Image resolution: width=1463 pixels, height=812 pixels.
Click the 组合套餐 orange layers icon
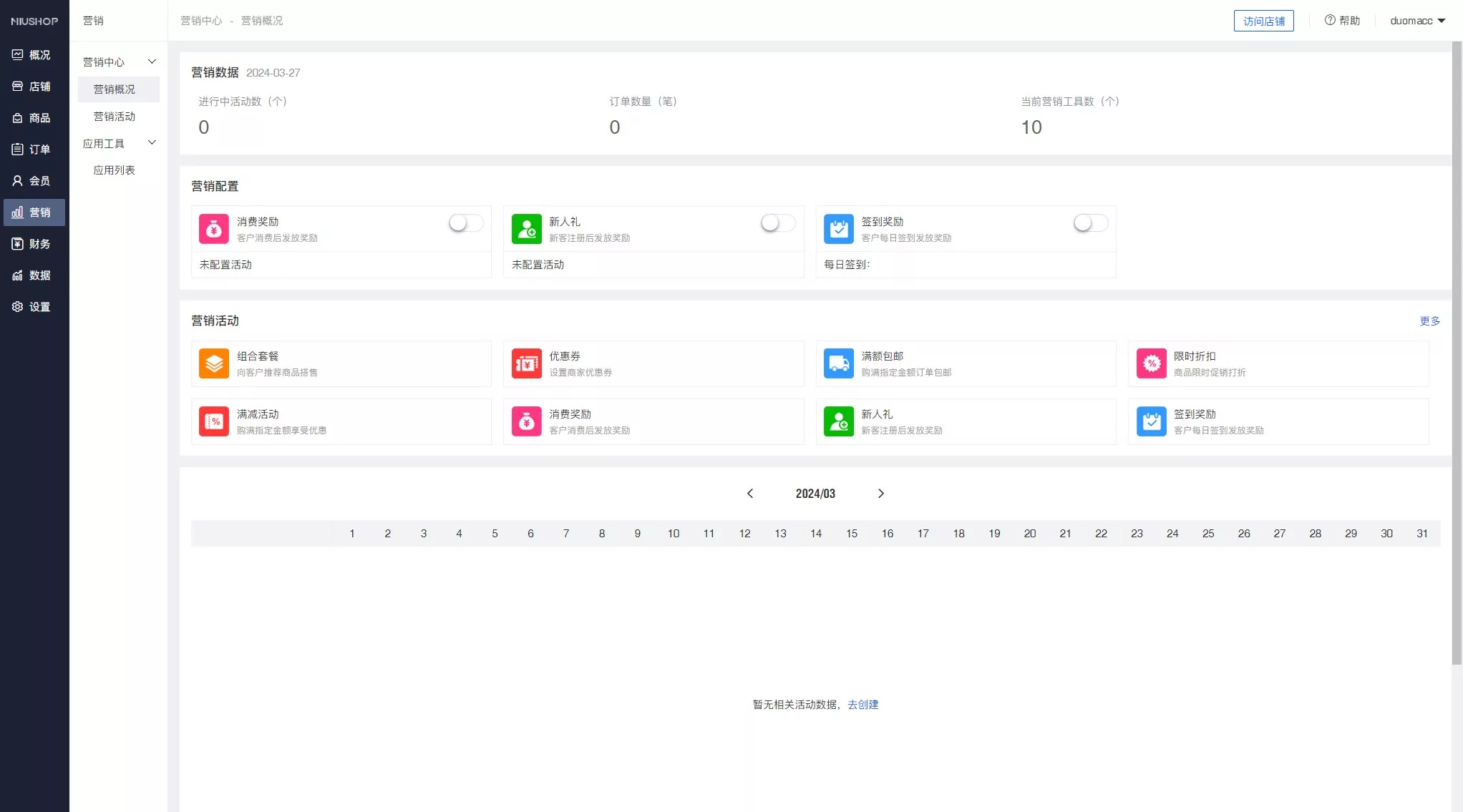click(214, 363)
